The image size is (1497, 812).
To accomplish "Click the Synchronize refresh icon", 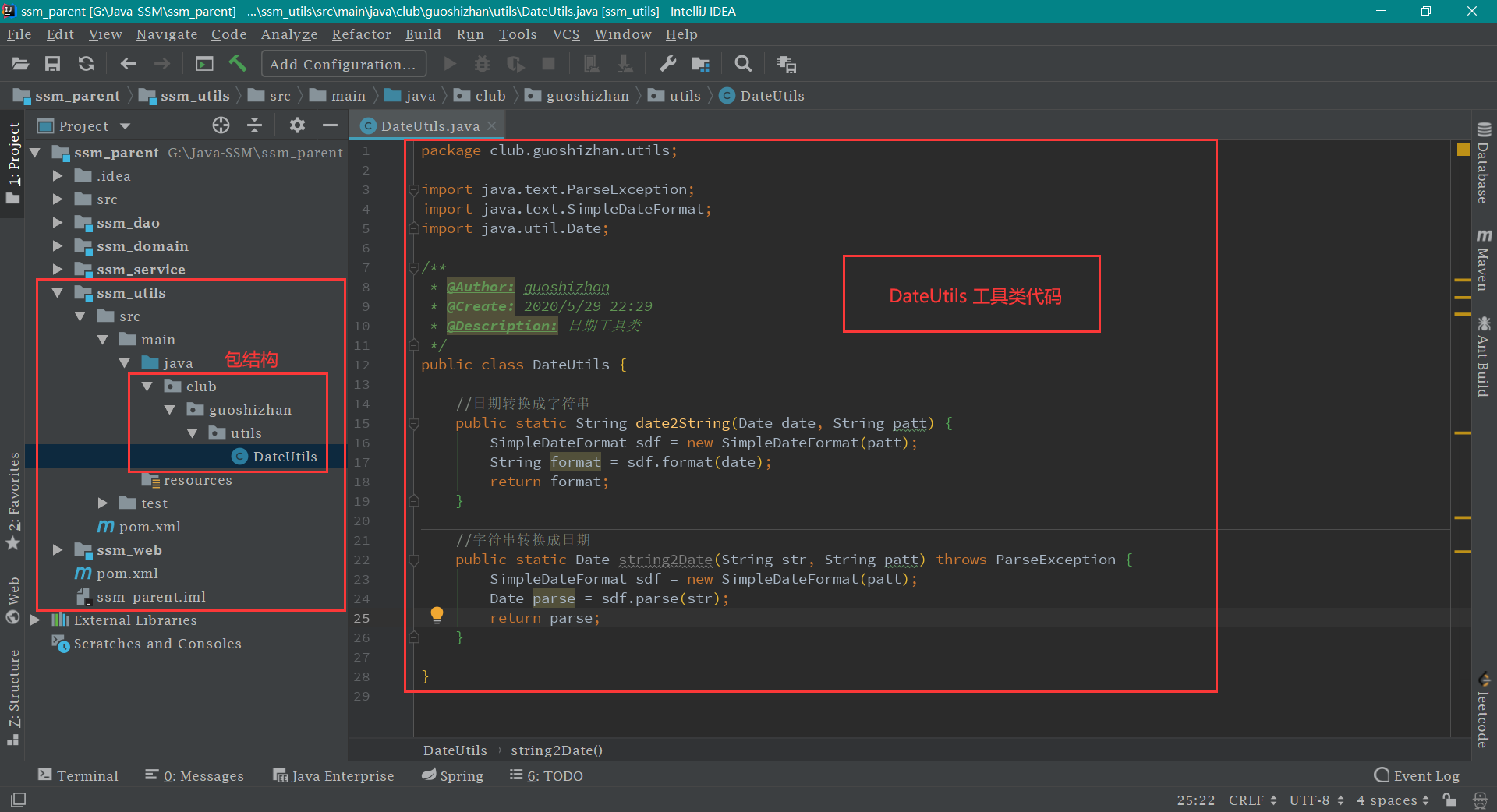I will tap(87, 64).
